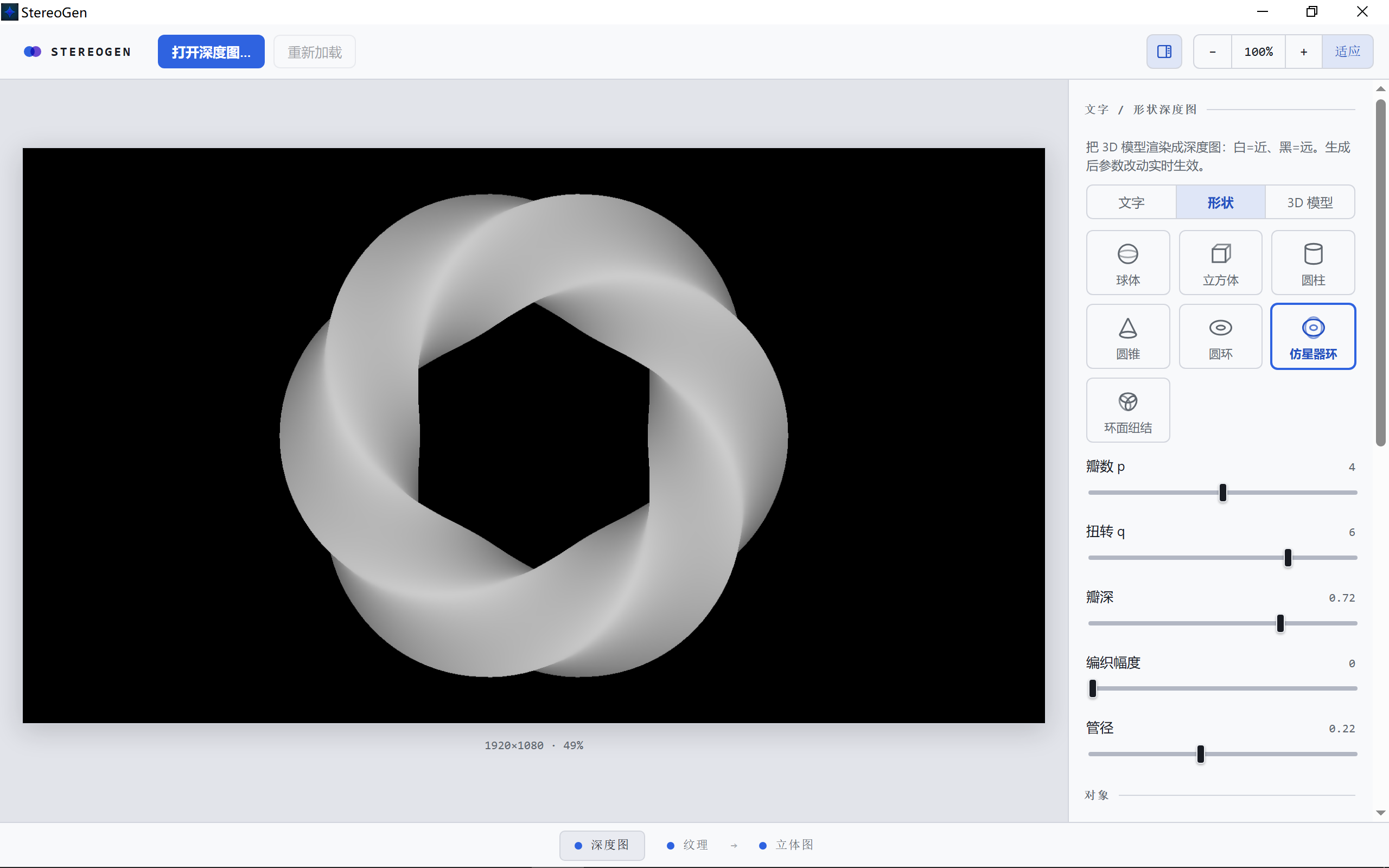Click the 打开深度图... button
1389x868 pixels.
(x=211, y=52)
